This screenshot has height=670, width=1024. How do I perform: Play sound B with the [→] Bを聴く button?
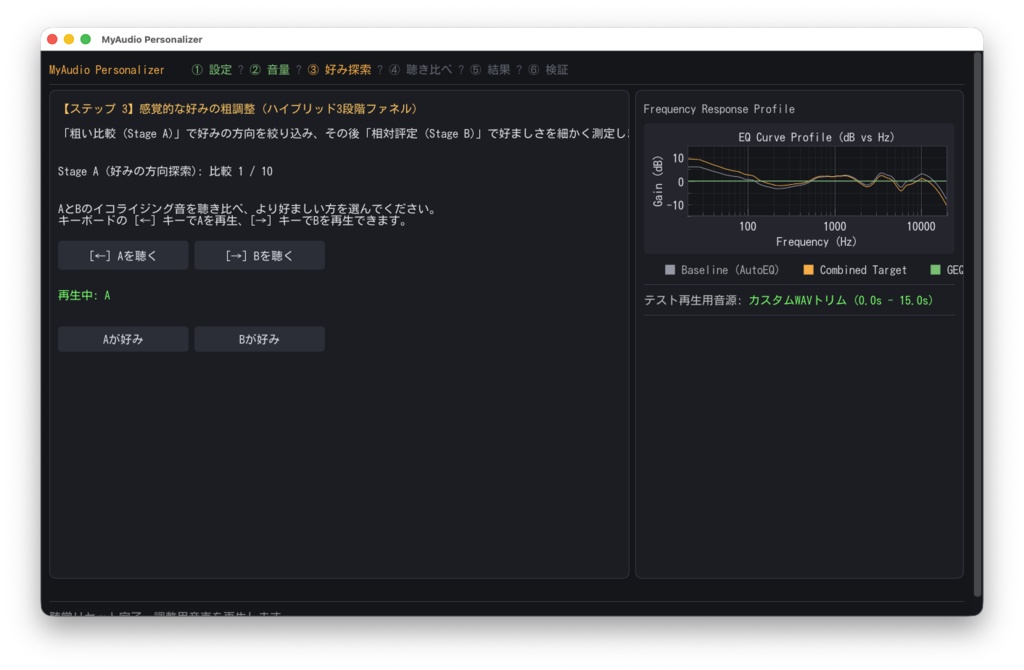point(259,255)
